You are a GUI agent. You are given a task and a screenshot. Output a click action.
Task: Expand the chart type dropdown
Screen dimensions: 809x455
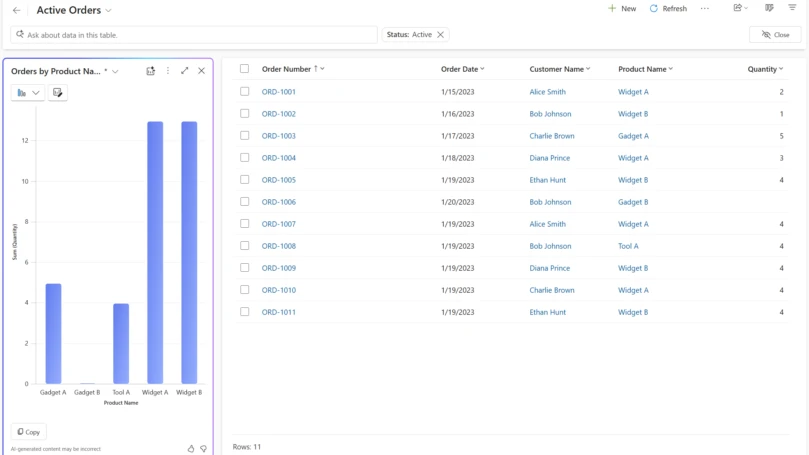[28, 93]
